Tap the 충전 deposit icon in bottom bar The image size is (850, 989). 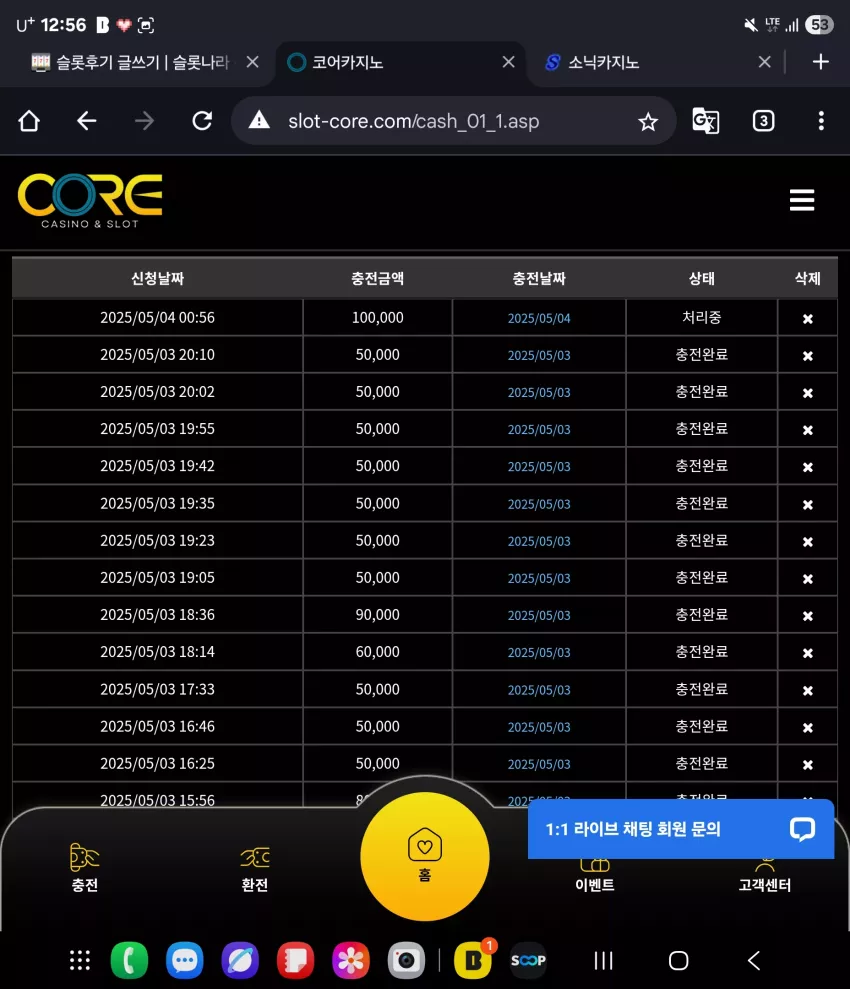tap(84, 867)
